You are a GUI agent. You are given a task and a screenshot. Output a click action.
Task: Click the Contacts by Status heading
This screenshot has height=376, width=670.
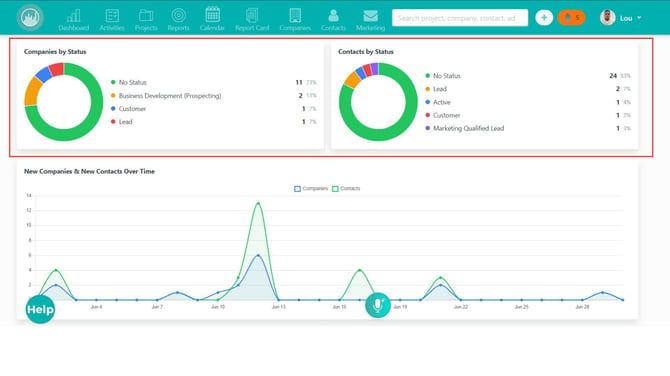point(366,51)
